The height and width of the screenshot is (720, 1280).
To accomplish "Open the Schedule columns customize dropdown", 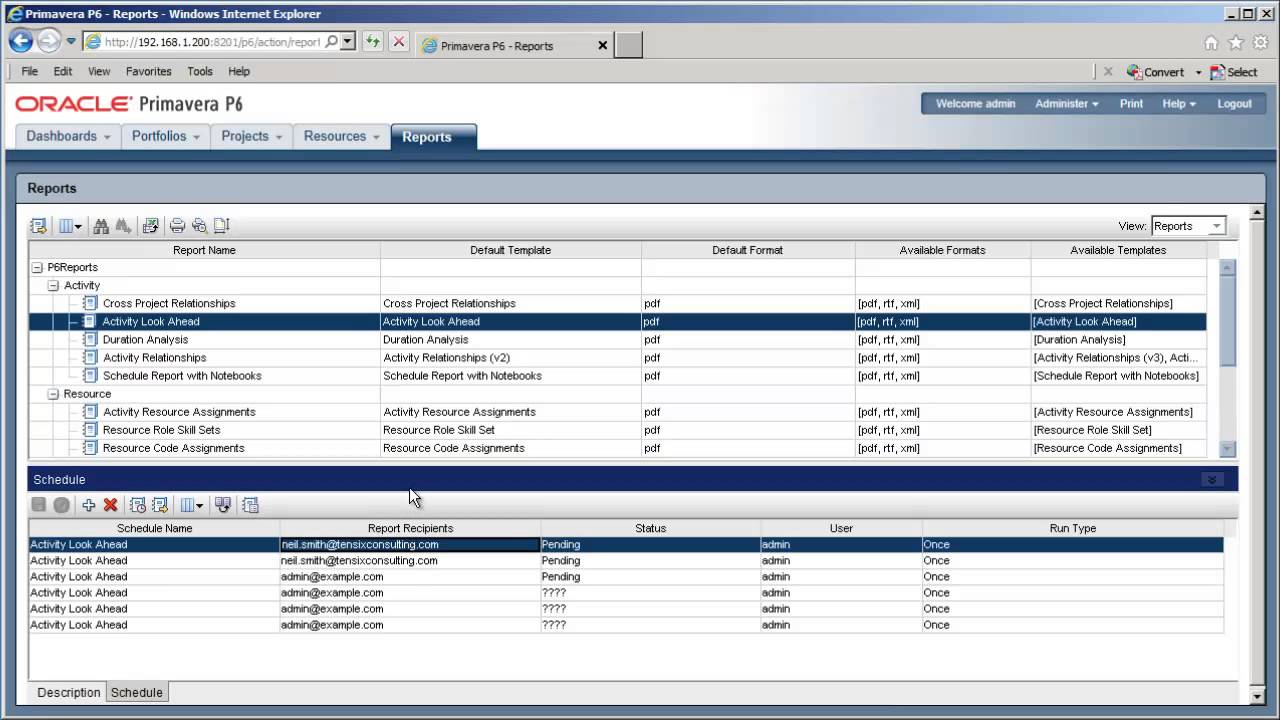I will pos(191,505).
